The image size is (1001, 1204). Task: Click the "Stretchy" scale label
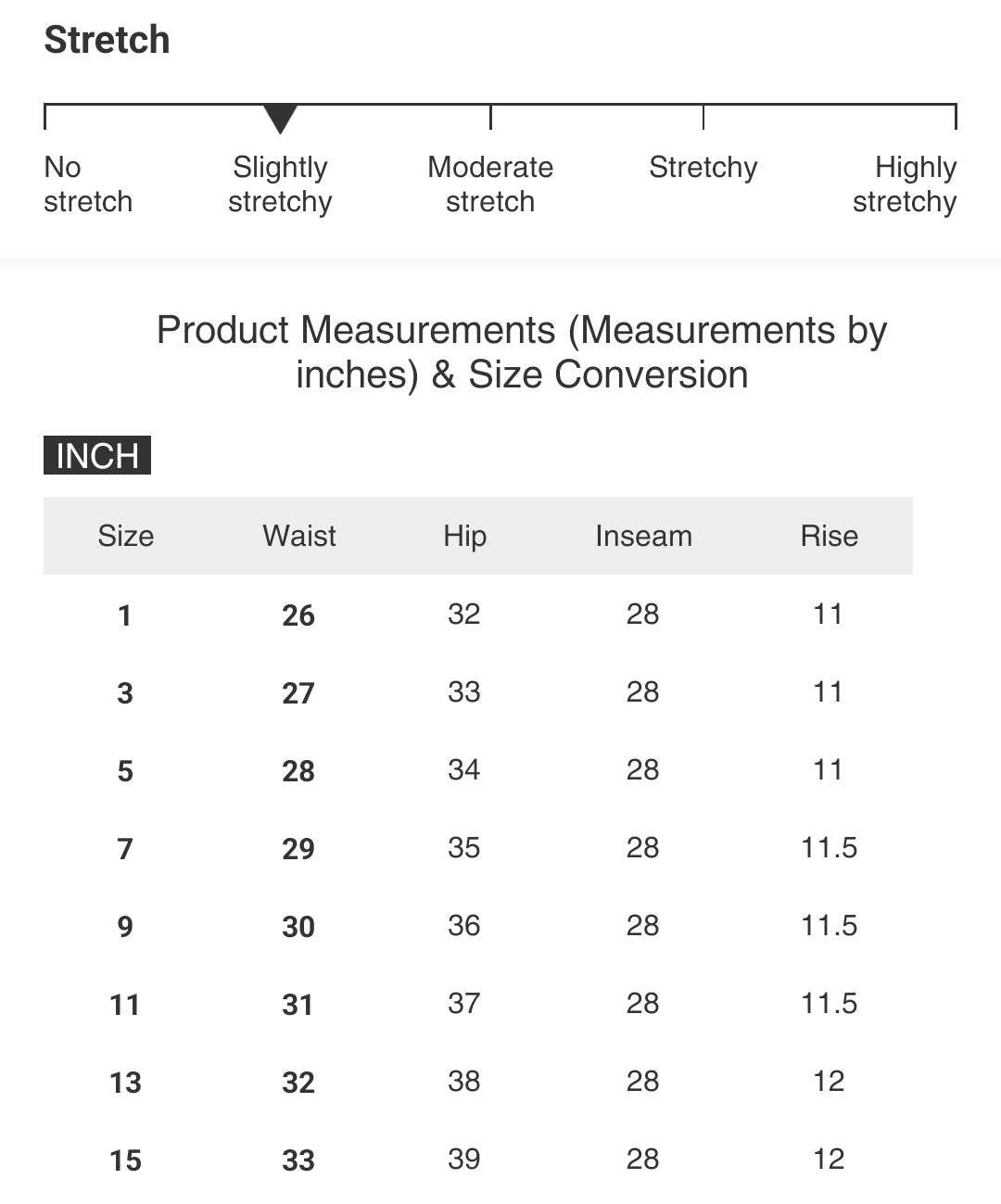click(x=703, y=168)
